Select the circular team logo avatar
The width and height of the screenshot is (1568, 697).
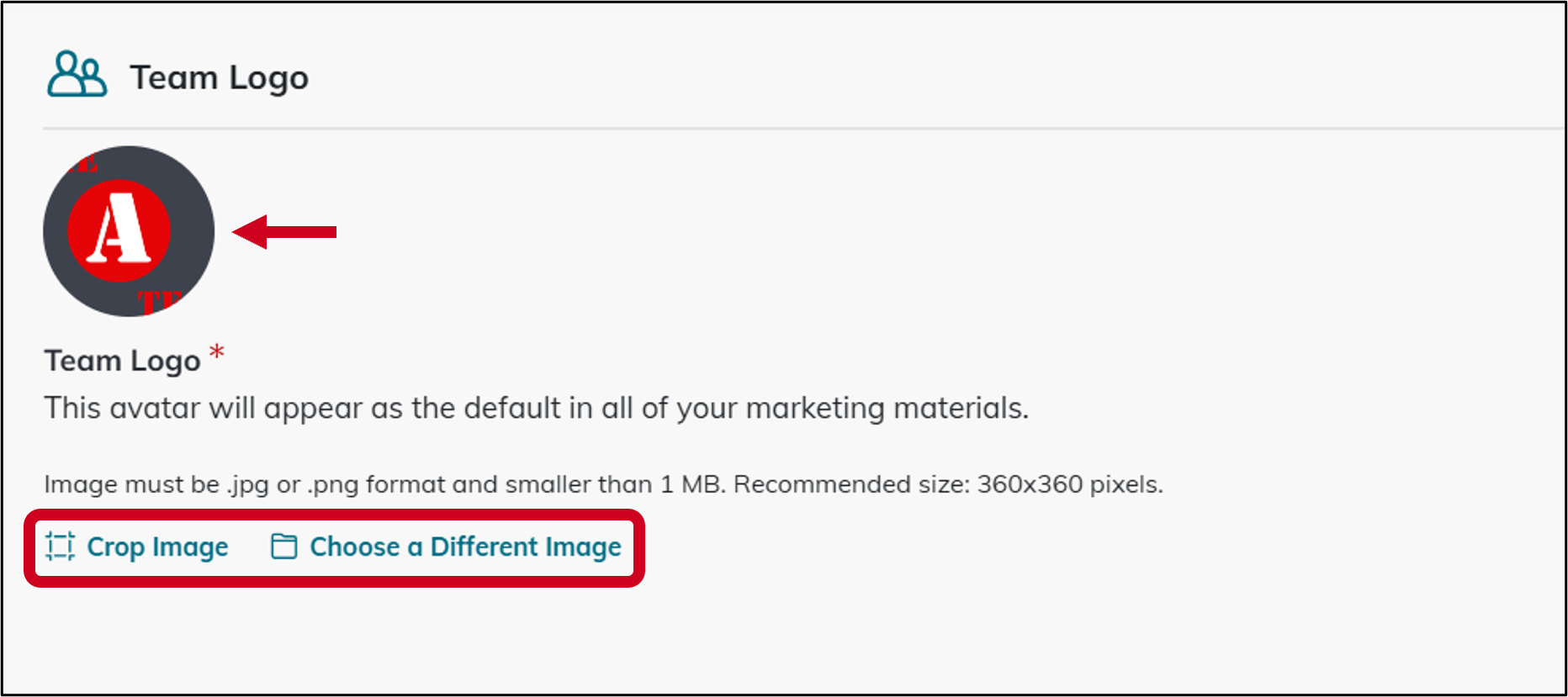pos(129,231)
